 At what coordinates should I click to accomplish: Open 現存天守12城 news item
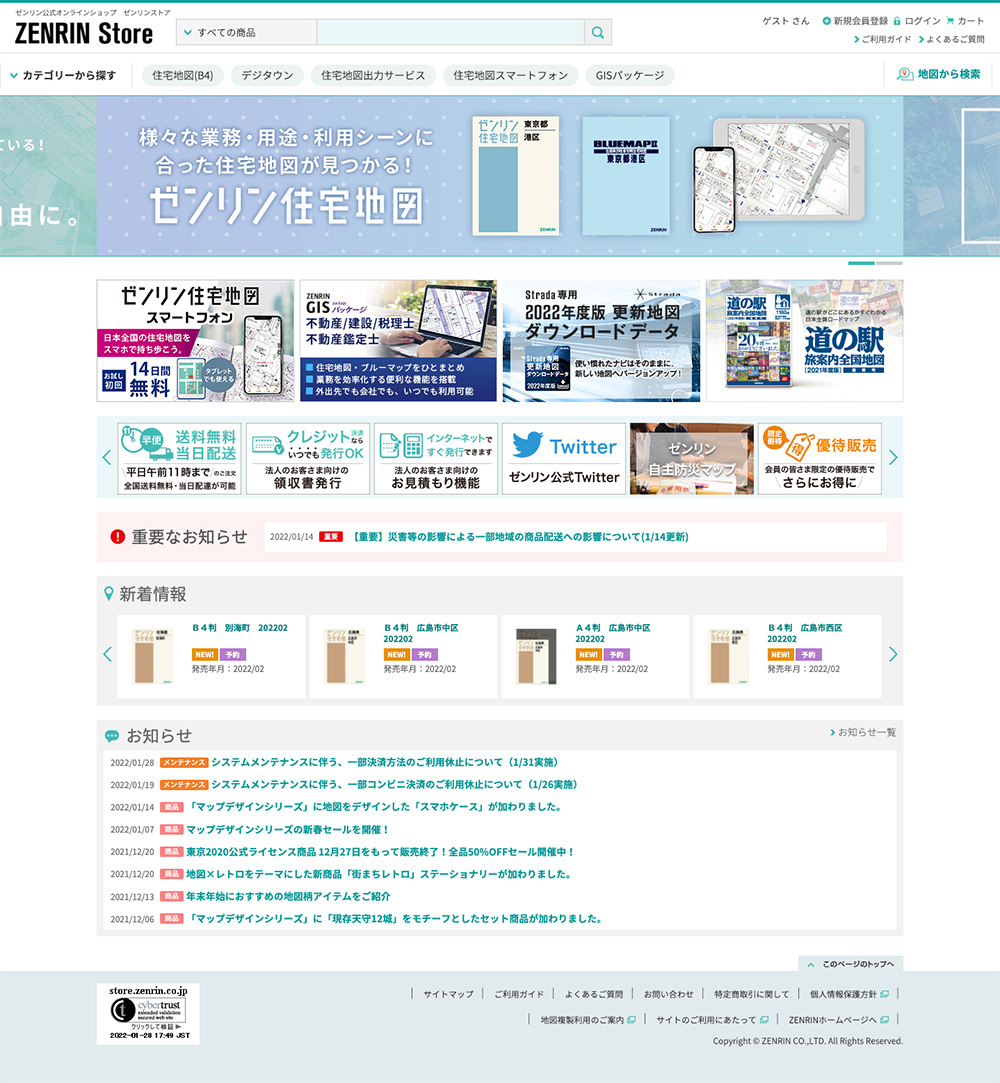click(x=395, y=919)
